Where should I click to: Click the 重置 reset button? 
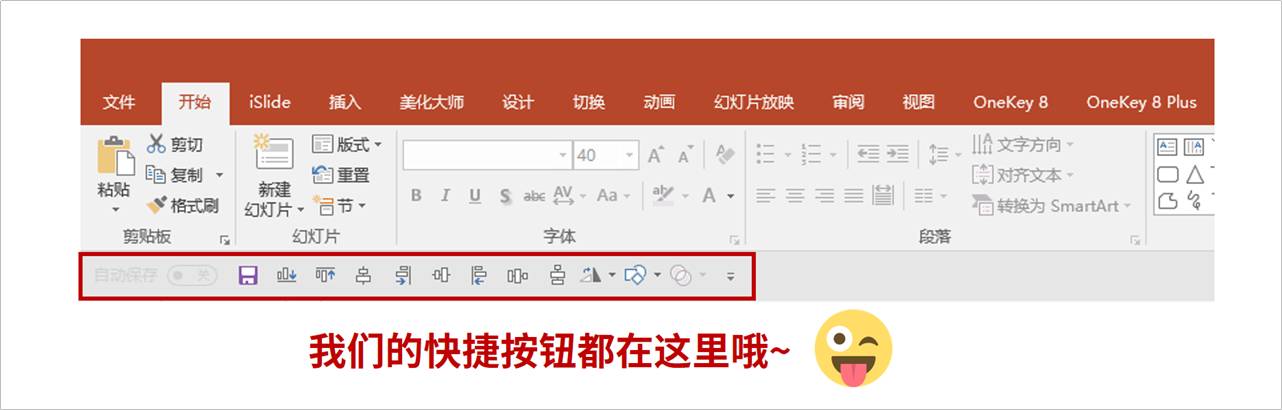pos(341,175)
